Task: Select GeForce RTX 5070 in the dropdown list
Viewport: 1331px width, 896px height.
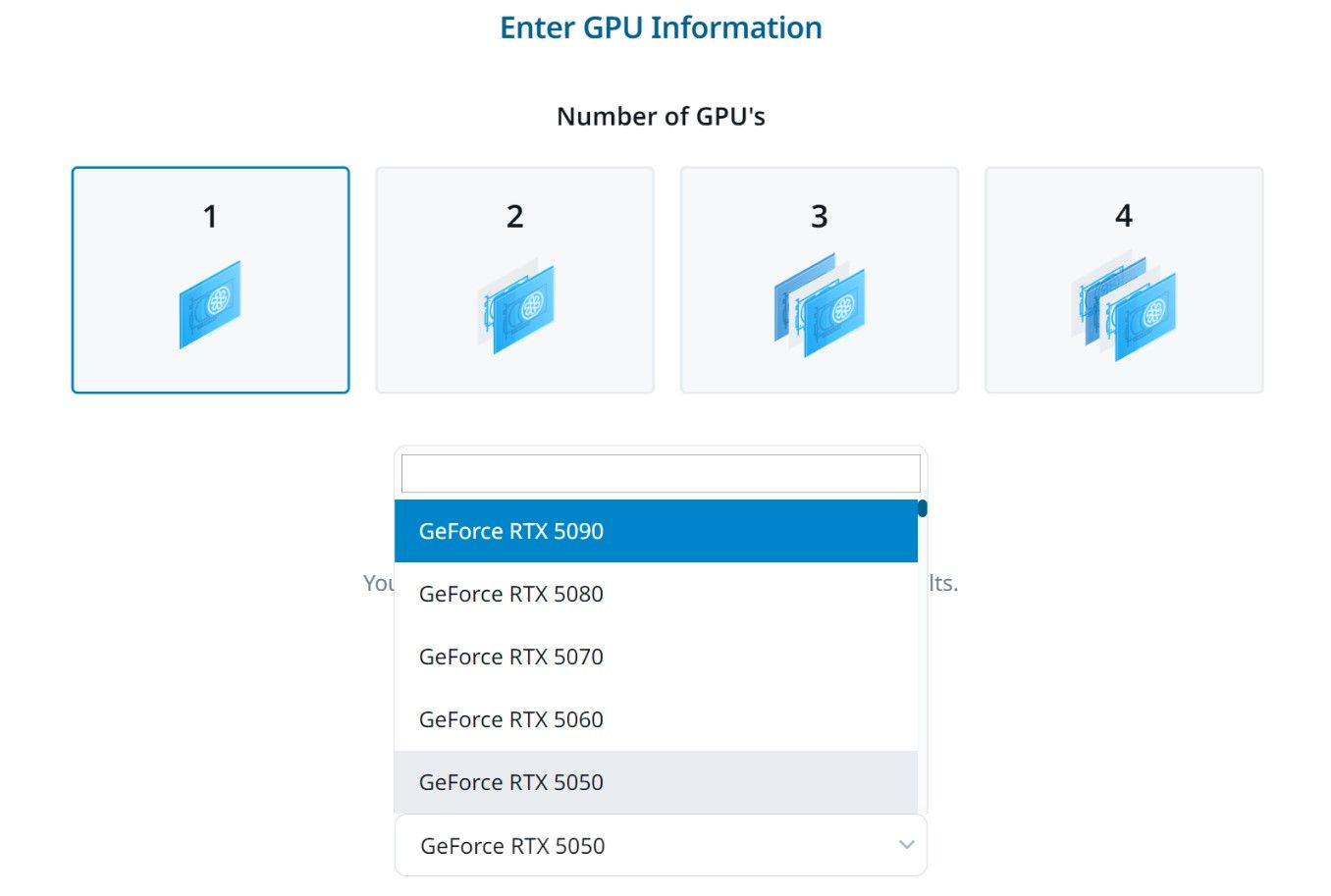Action: tap(656, 657)
